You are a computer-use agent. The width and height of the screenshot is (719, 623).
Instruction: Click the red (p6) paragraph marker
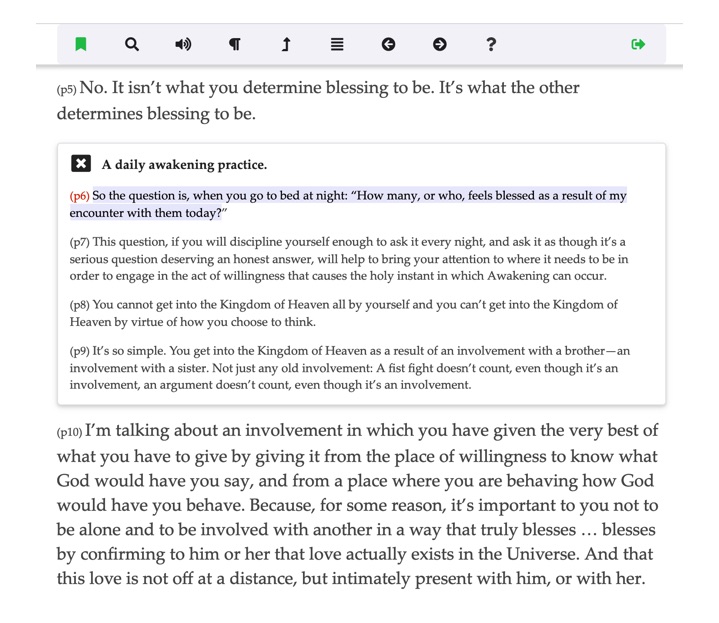click(79, 196)
